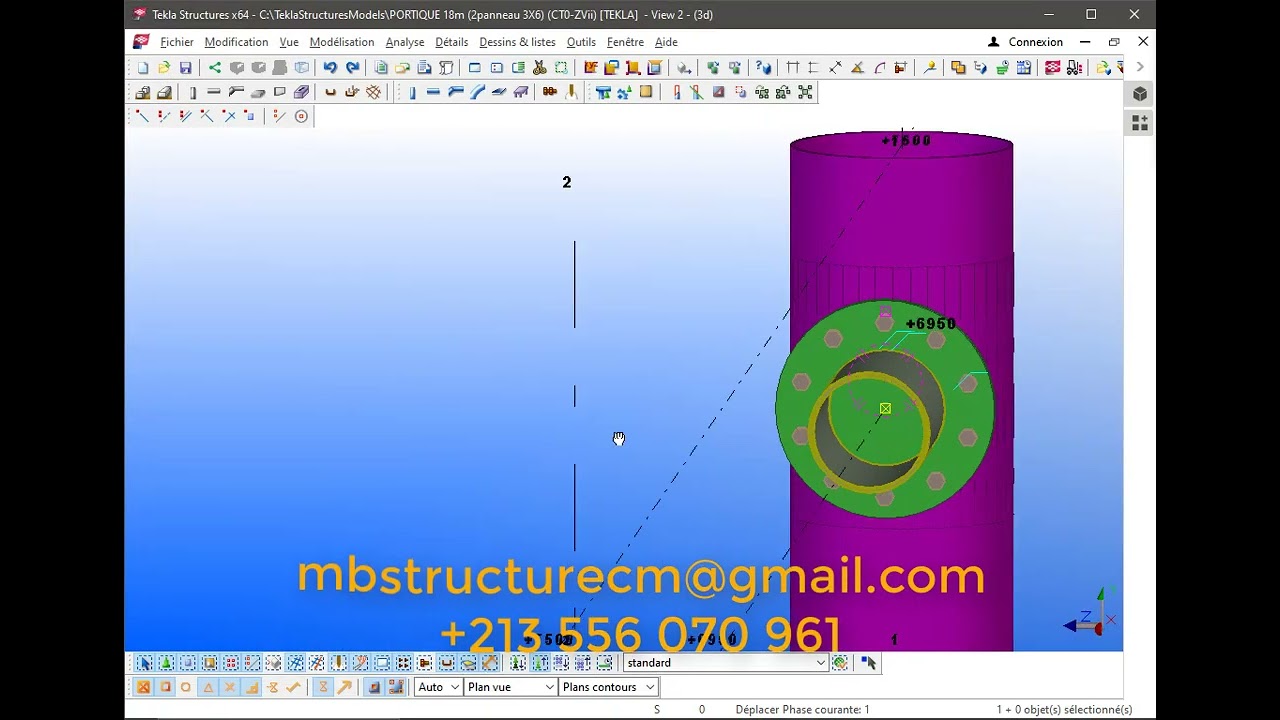Image resolution: width=1280 pixels, height=720 pixels.
Task: Click the forklift lotting icon
Action: [1075, 68]
